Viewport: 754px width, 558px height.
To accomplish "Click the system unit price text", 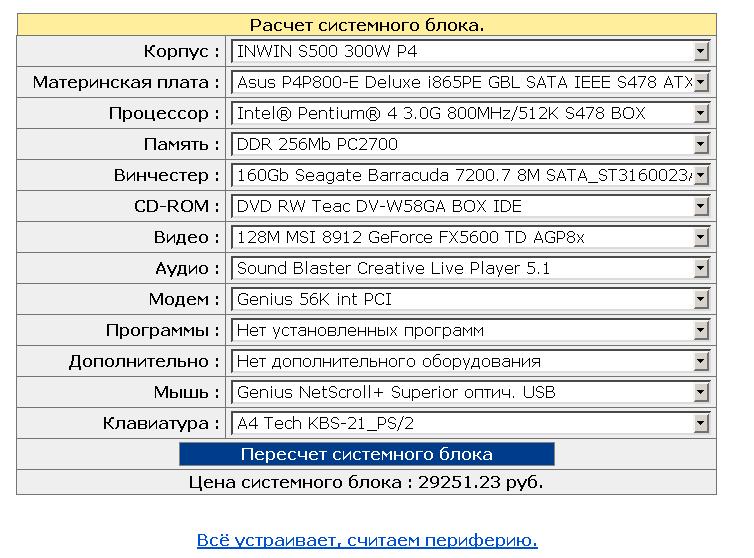I will click(x=366, y=482).
